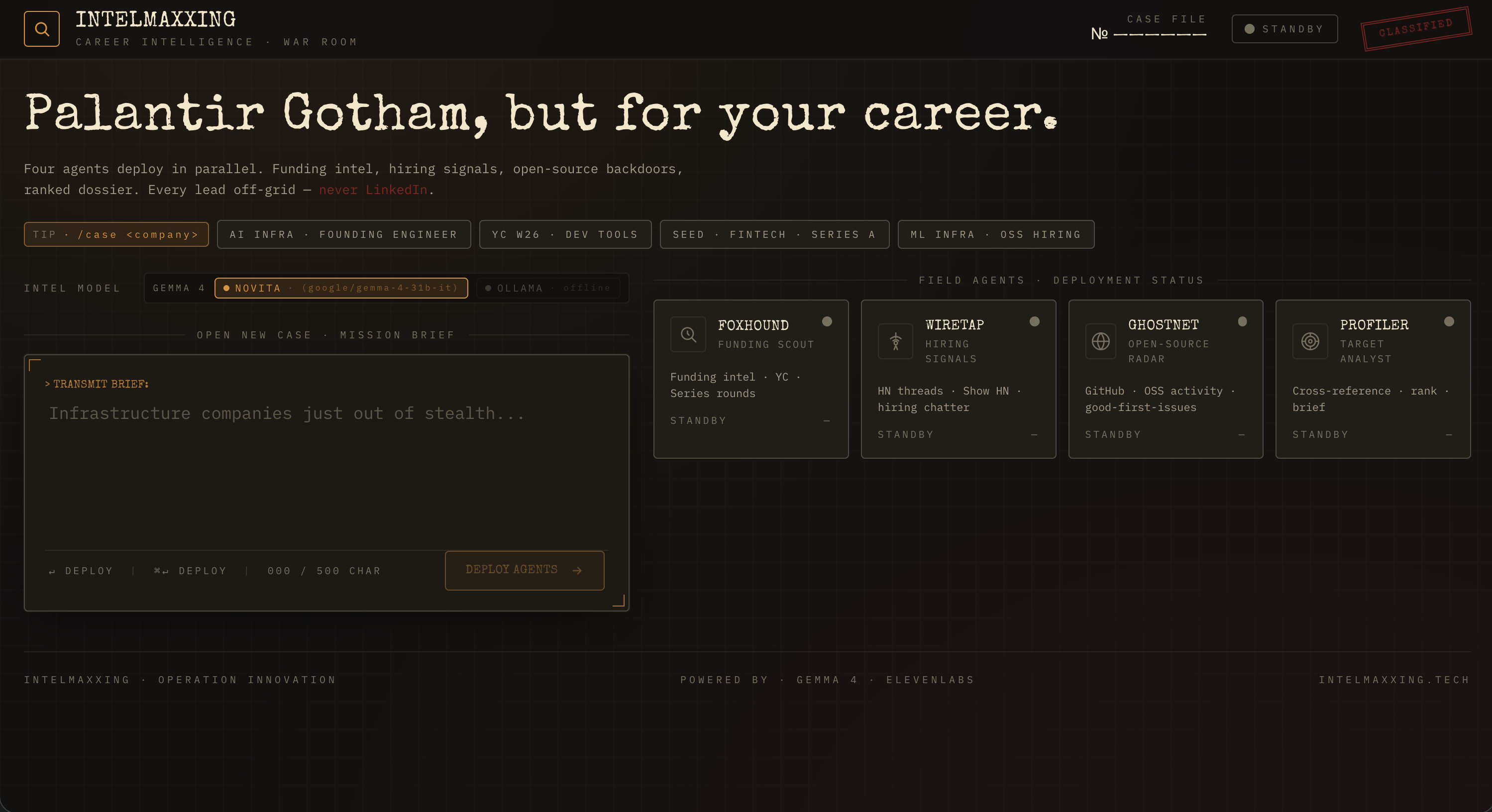The image size is (1492, 812).
Task: Click the Profiler status indicator dot
Action: pos(1449,321)
